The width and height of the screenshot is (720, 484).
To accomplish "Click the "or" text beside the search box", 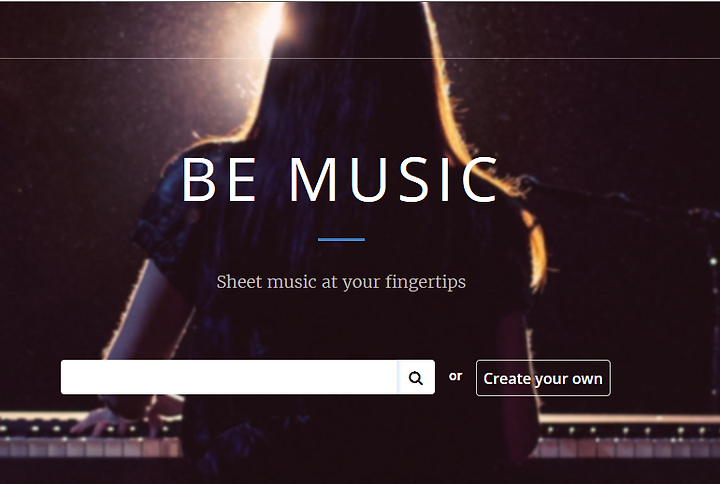I will [x=456, y=376].
